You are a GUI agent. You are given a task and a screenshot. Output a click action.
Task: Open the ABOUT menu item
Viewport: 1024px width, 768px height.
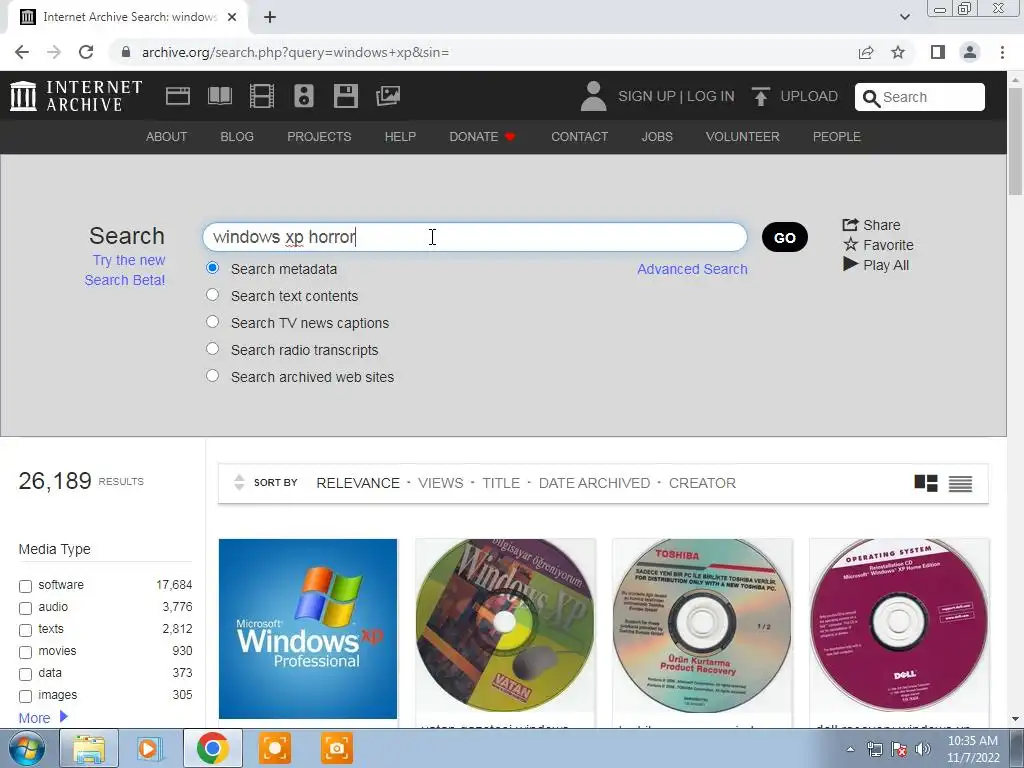point(167,136)
